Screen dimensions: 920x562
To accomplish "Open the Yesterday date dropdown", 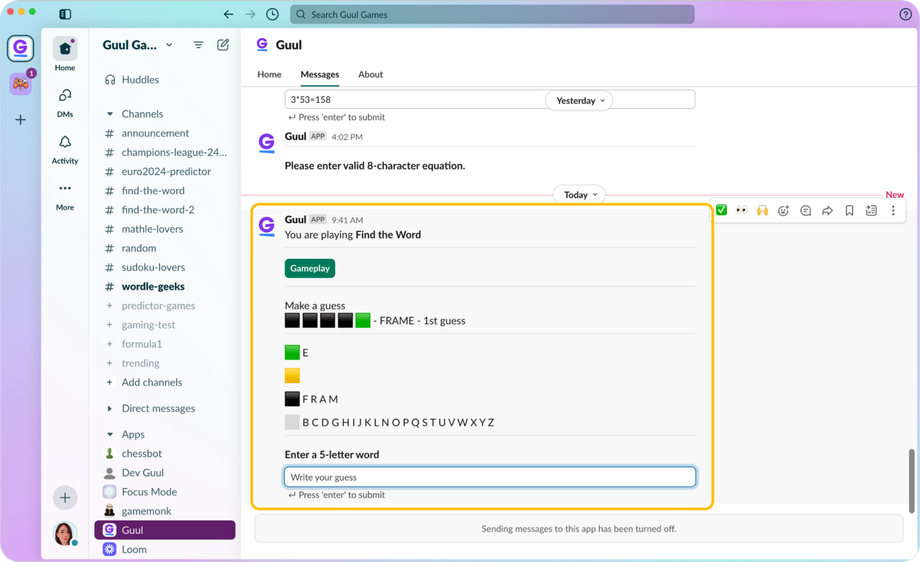I will 580,101.
